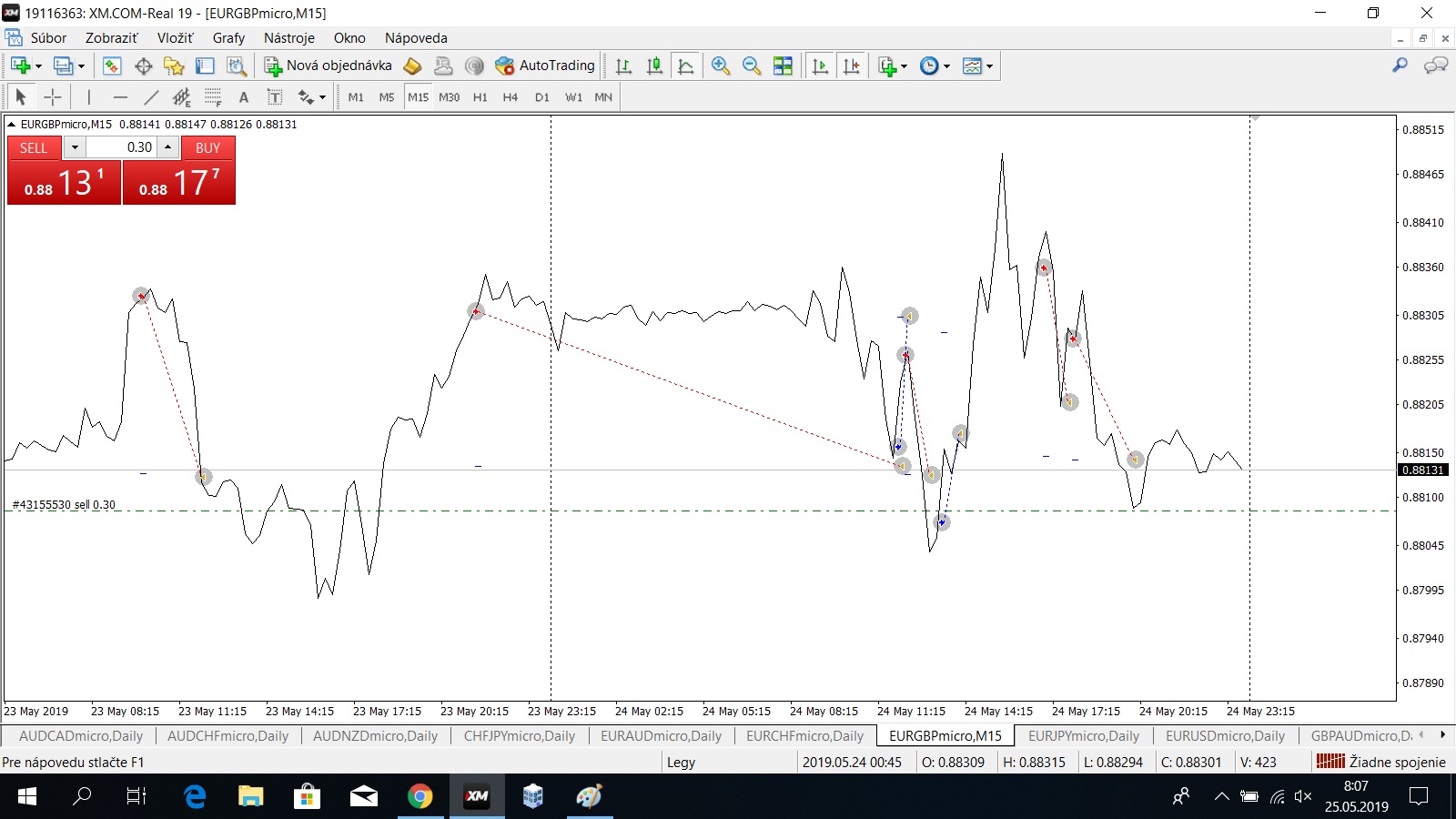Select the H1 timeframe button
1456x819 pixels.
click(480, 97)
